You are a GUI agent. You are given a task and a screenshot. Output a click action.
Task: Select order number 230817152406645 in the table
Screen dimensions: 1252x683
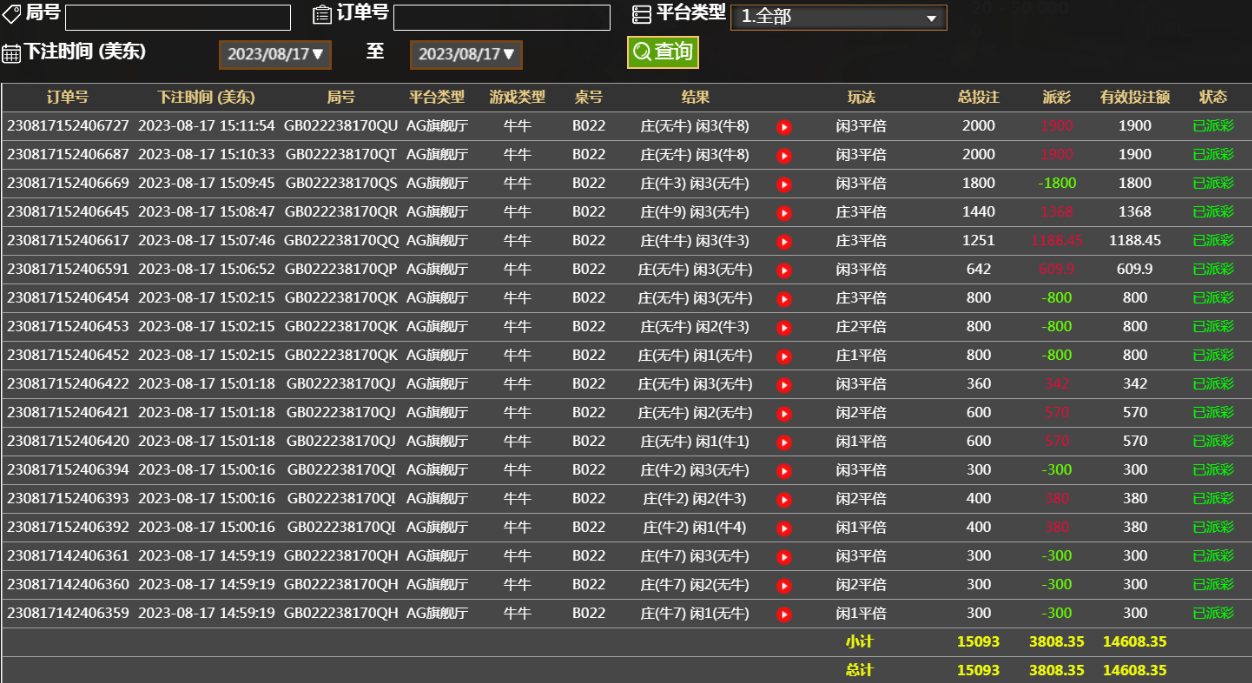(68, 212)
